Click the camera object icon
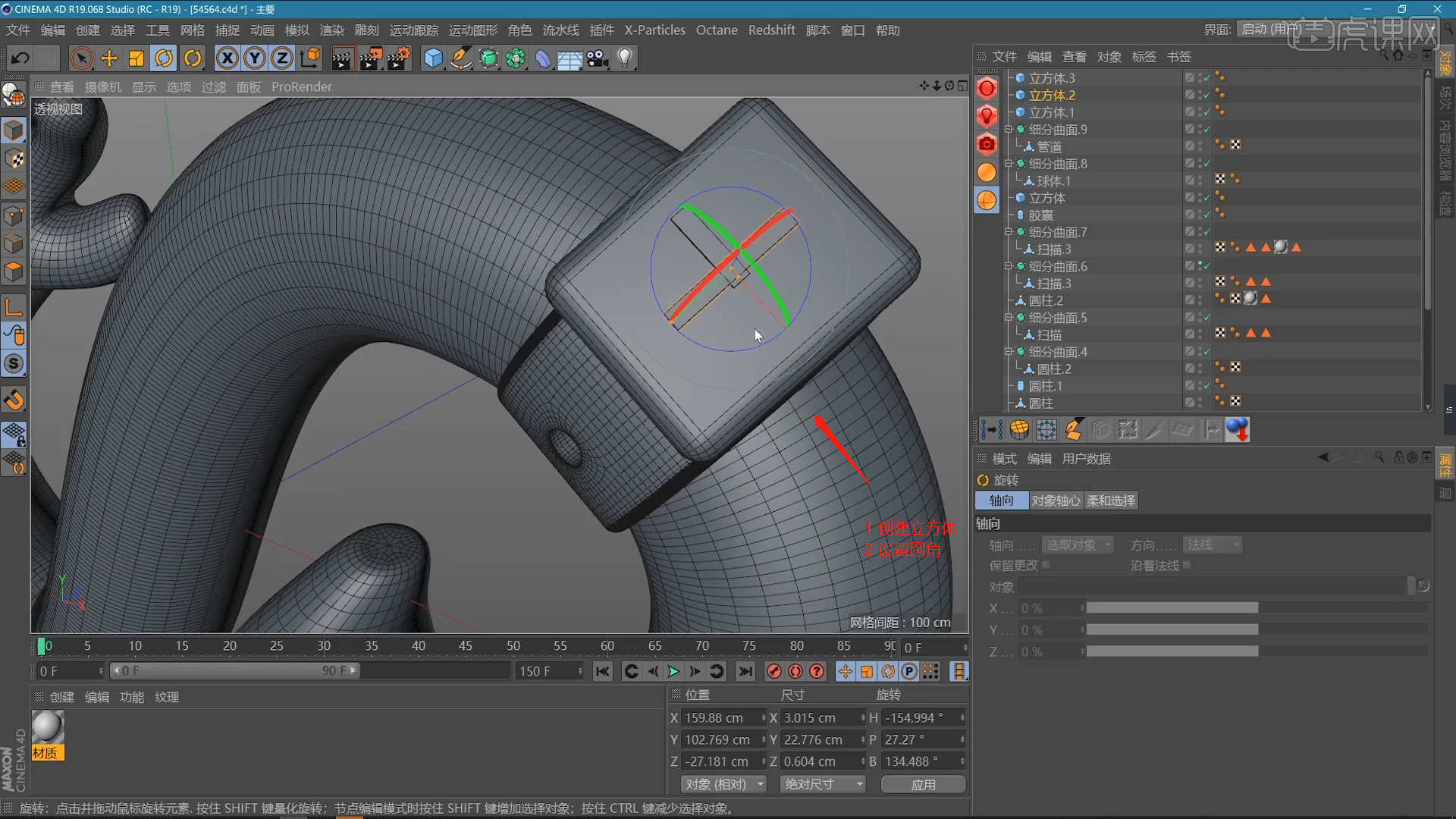 598,58
